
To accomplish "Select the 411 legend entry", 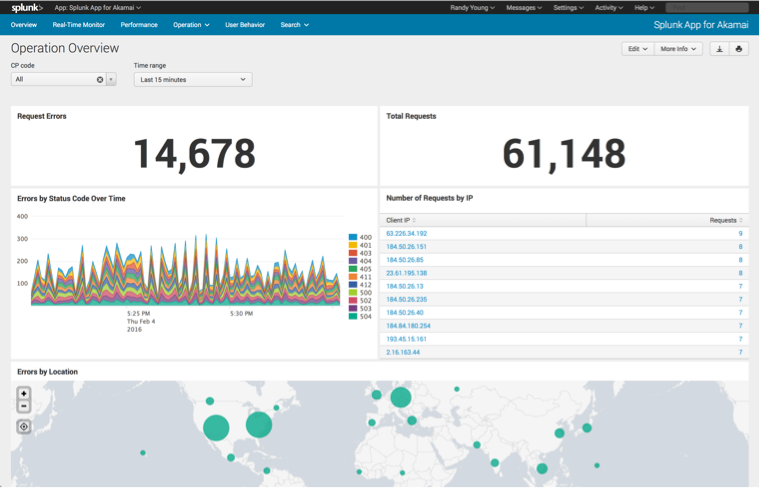I will click(x=360, y=277).
